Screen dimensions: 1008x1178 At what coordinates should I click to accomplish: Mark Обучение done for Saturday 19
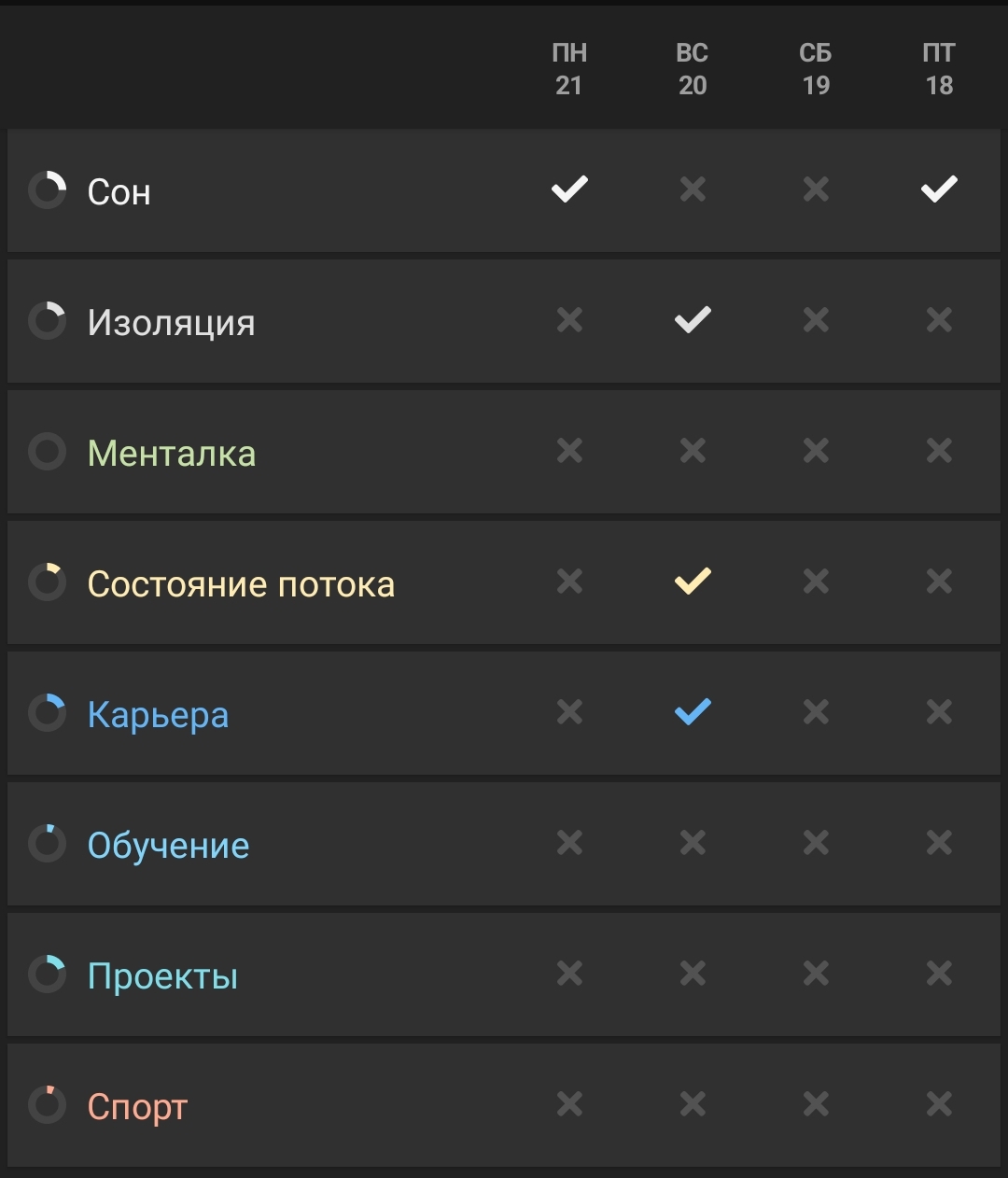(x=816, y=844)
